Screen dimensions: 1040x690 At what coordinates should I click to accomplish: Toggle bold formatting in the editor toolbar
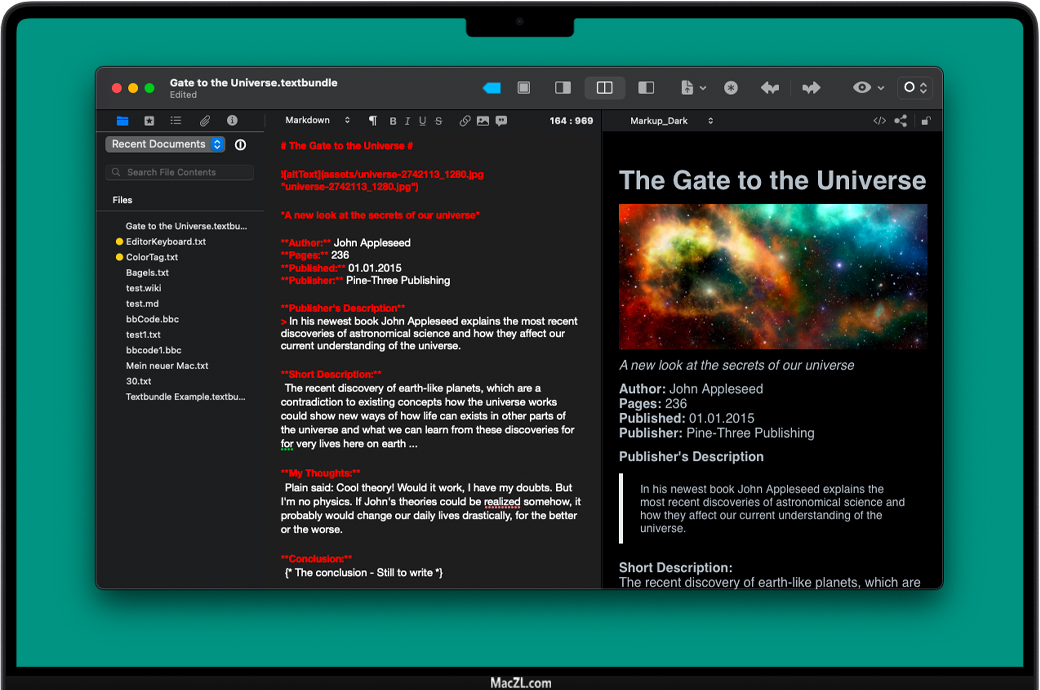(x=393, y=121)
